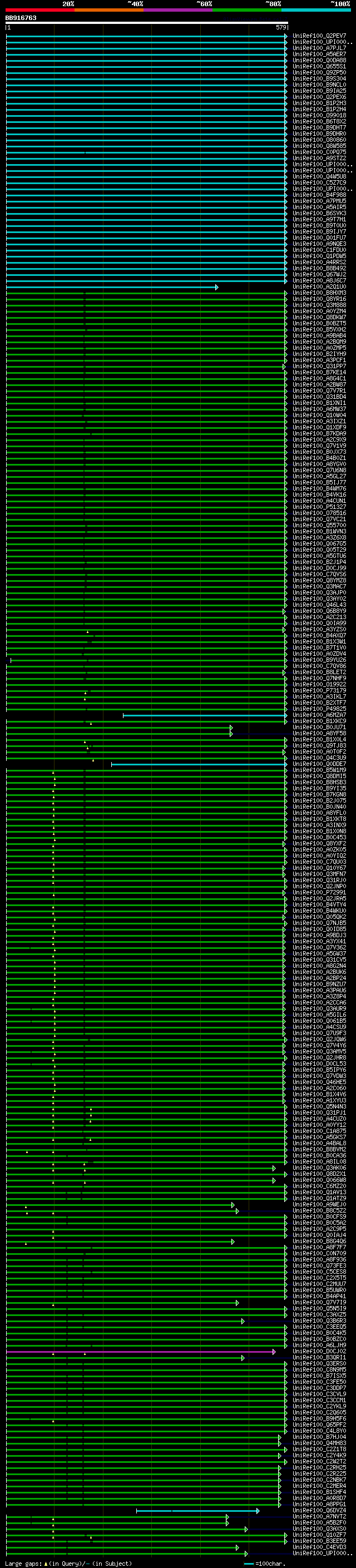This screenshot has height=1568, width=356.
Task: Open hit UniRef100_Q0DA88
Action: pyautogui.click(x=319, y=60)
